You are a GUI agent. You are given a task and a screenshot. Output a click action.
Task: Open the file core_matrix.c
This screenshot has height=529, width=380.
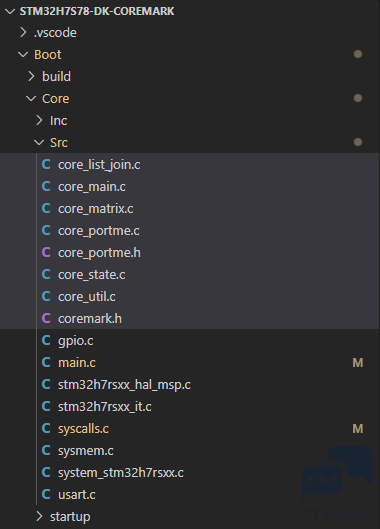click(96, 209)
